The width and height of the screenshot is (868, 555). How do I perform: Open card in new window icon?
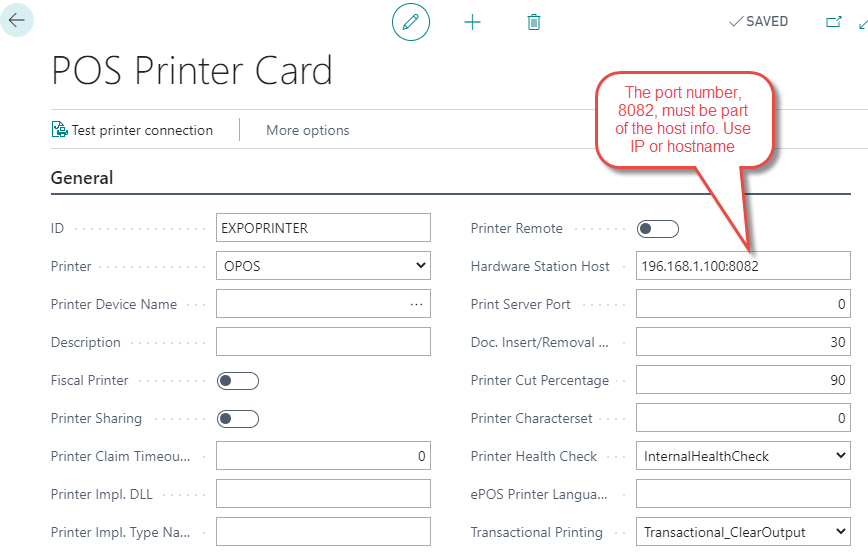pyautogui.click(x=834, y=22)
